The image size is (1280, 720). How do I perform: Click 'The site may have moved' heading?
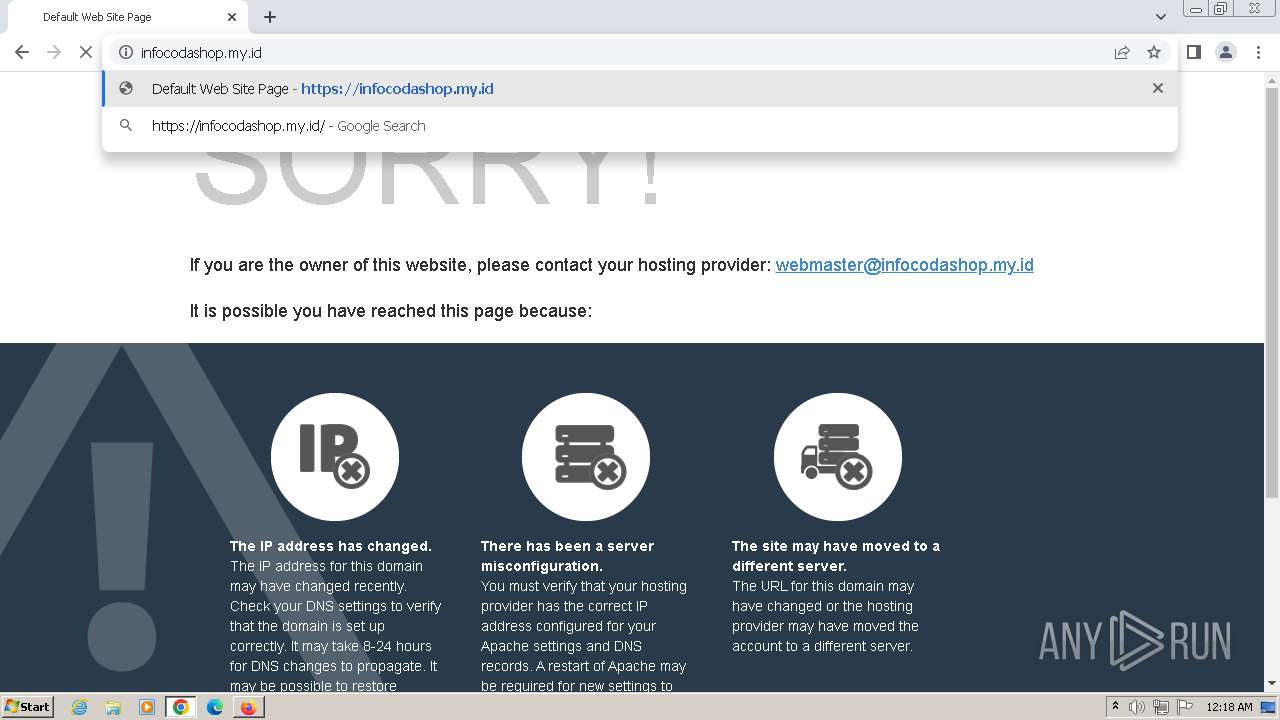pos(836,556)
